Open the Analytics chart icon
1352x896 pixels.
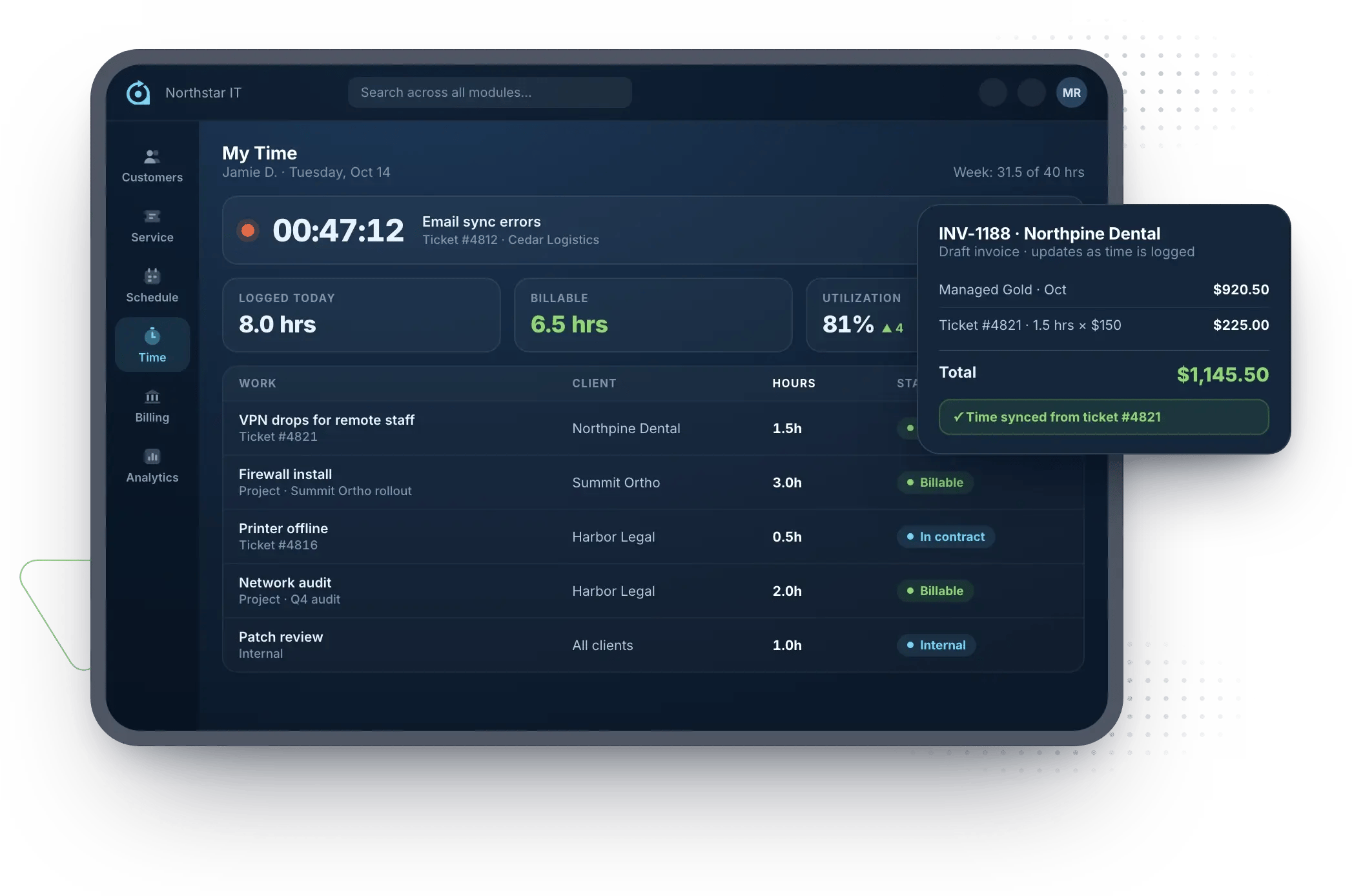tap(152, 456)
